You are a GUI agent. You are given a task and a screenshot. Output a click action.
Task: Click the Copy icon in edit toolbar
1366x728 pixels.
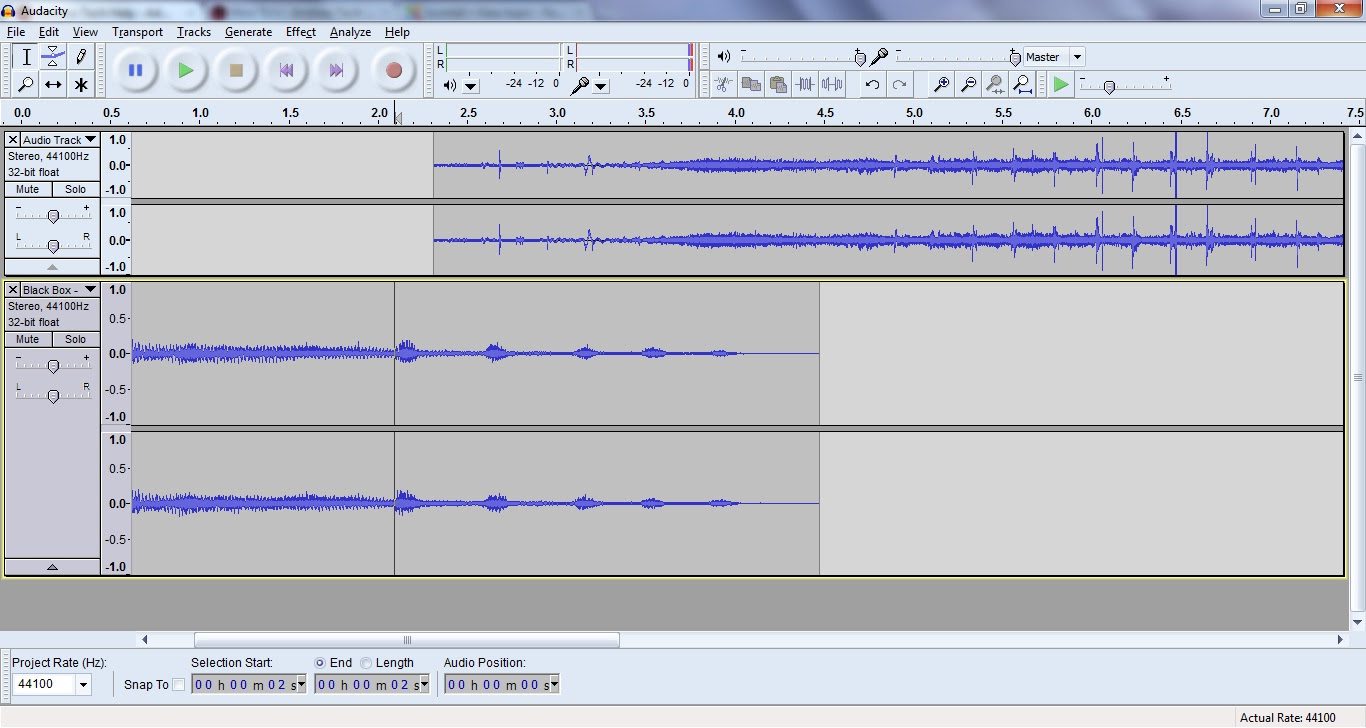tap(750, 85)
